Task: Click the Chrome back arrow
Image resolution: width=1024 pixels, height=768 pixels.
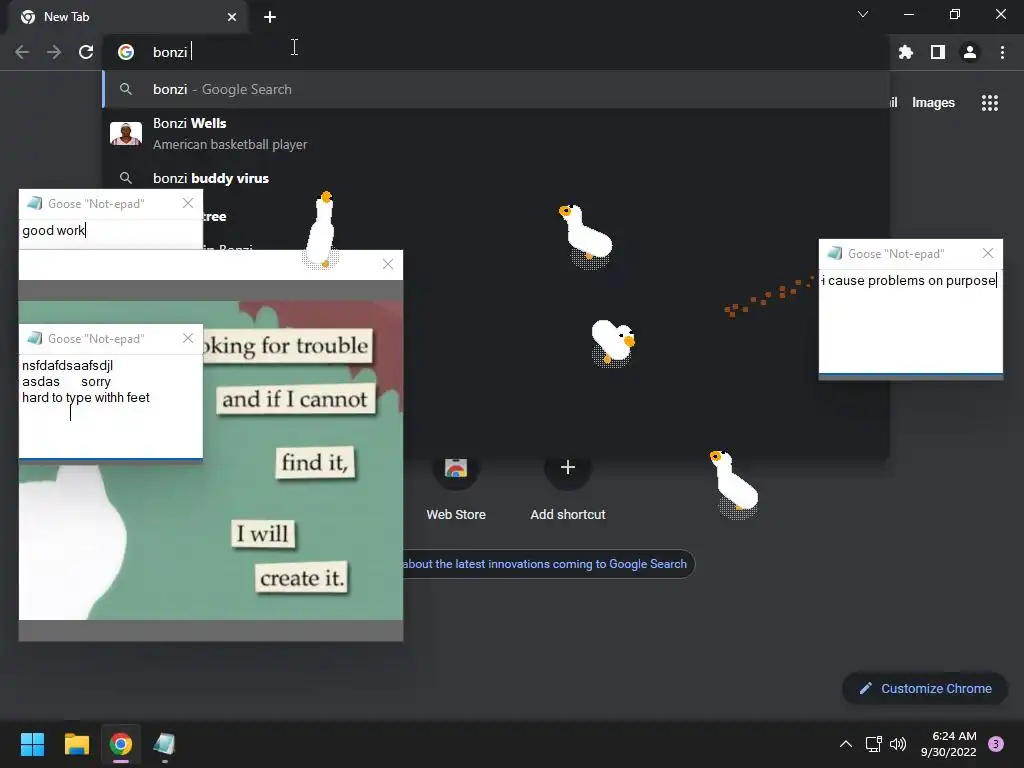Action: click(x=22, y=52)
